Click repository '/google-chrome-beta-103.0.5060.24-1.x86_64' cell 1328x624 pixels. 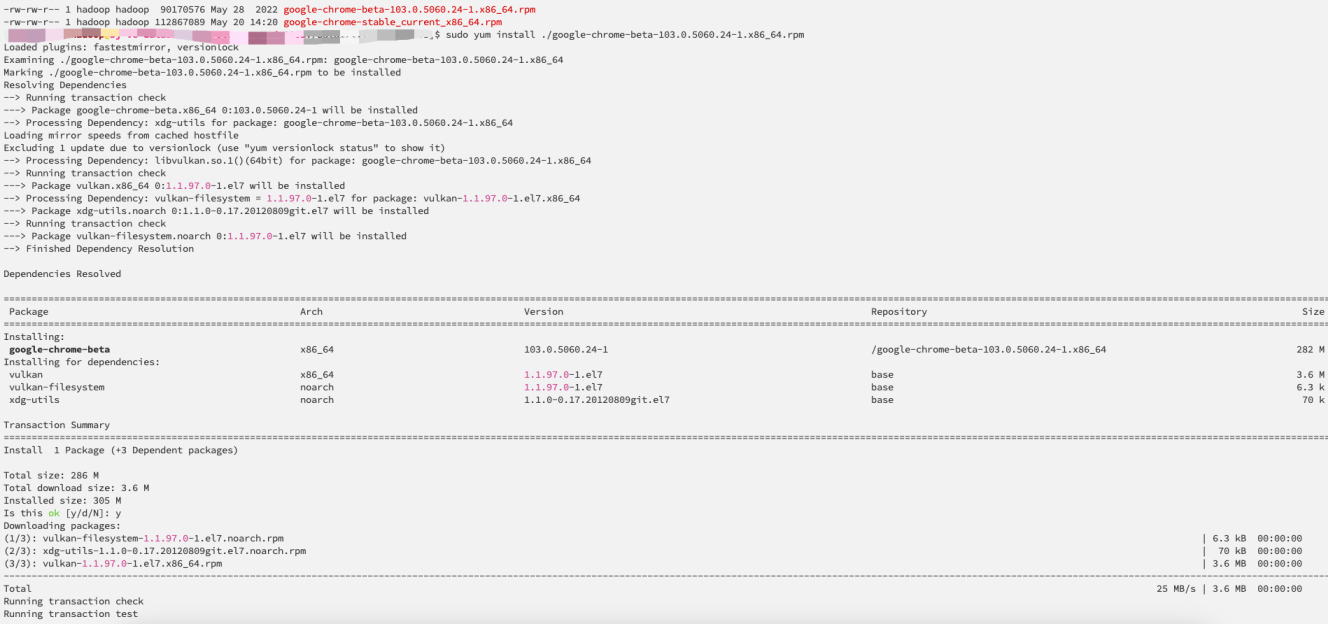coord(989,350)
